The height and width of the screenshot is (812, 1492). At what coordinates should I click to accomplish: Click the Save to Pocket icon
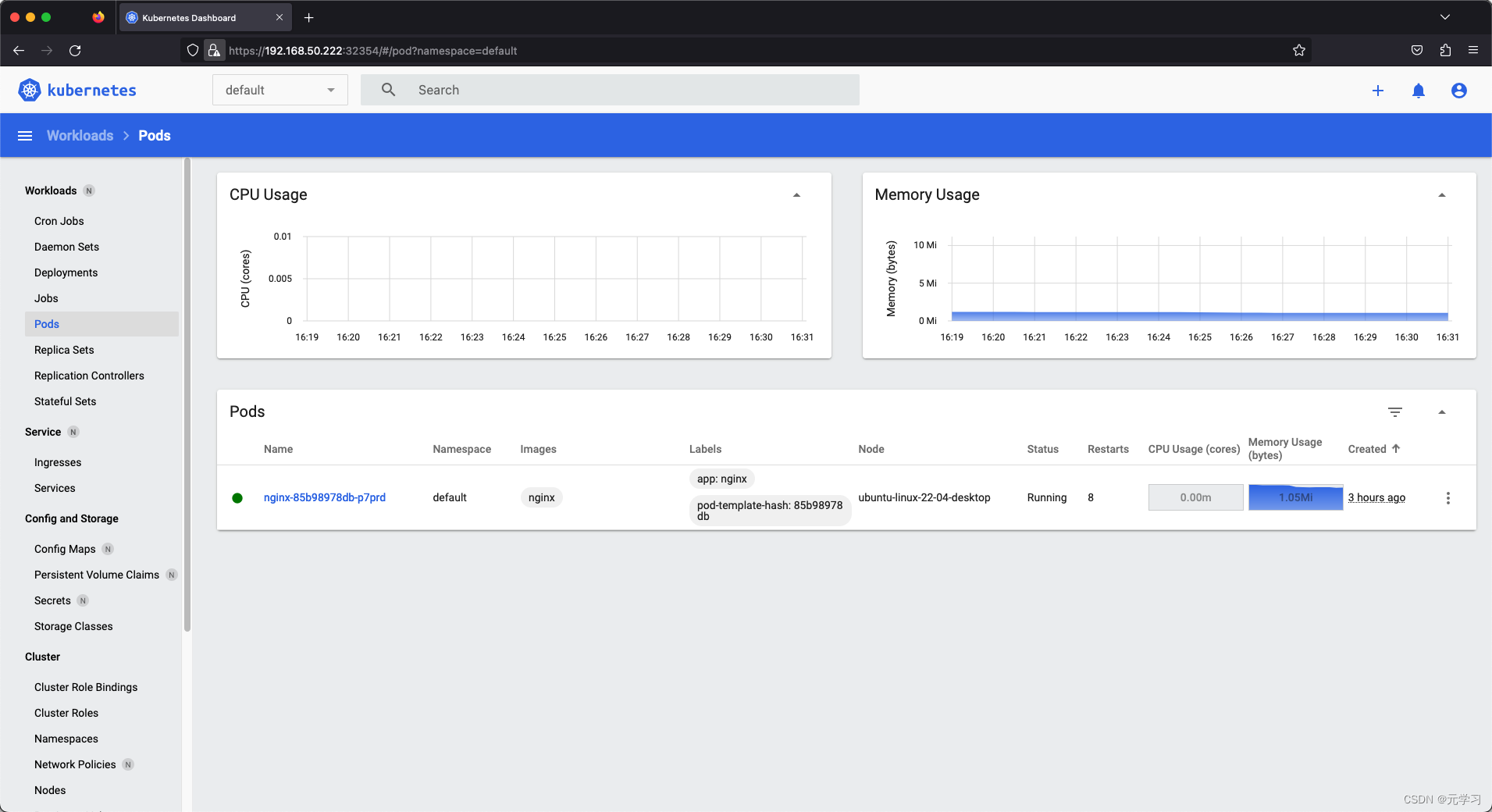[x=1417, y=51]
